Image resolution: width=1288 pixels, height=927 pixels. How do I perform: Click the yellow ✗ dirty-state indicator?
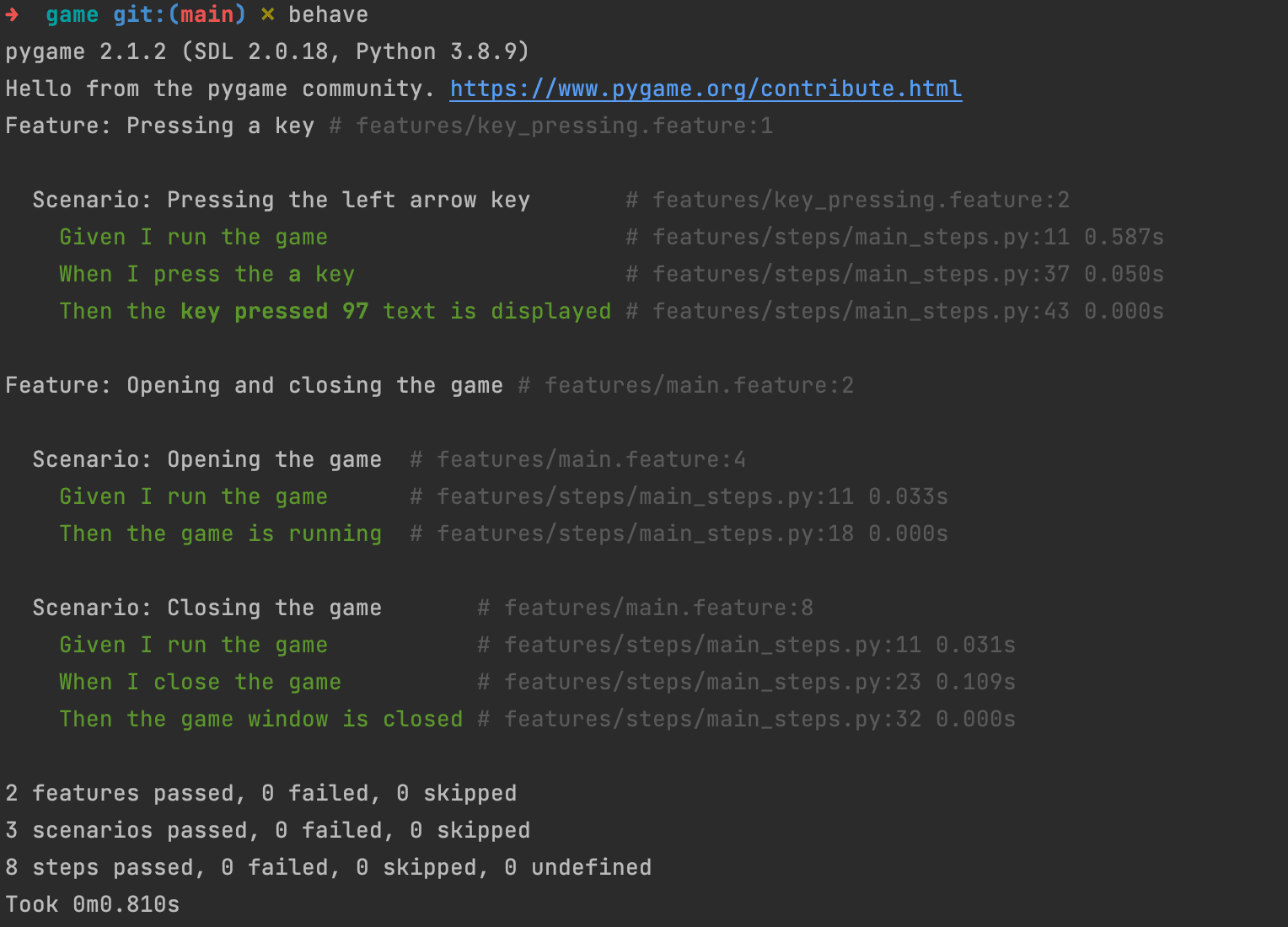click(267, 13)
